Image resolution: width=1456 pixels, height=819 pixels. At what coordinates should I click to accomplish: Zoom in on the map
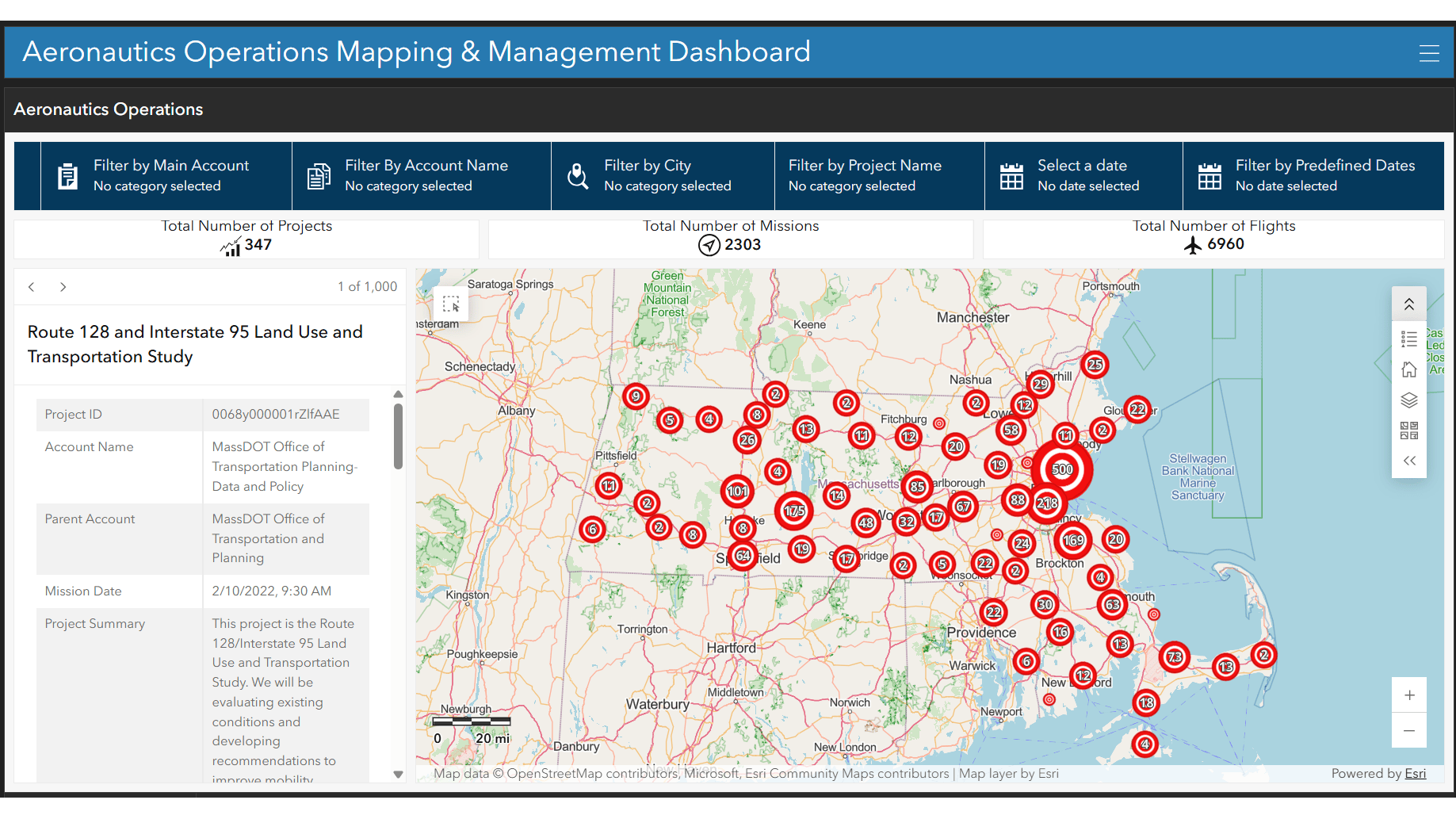coord(1409,695)
